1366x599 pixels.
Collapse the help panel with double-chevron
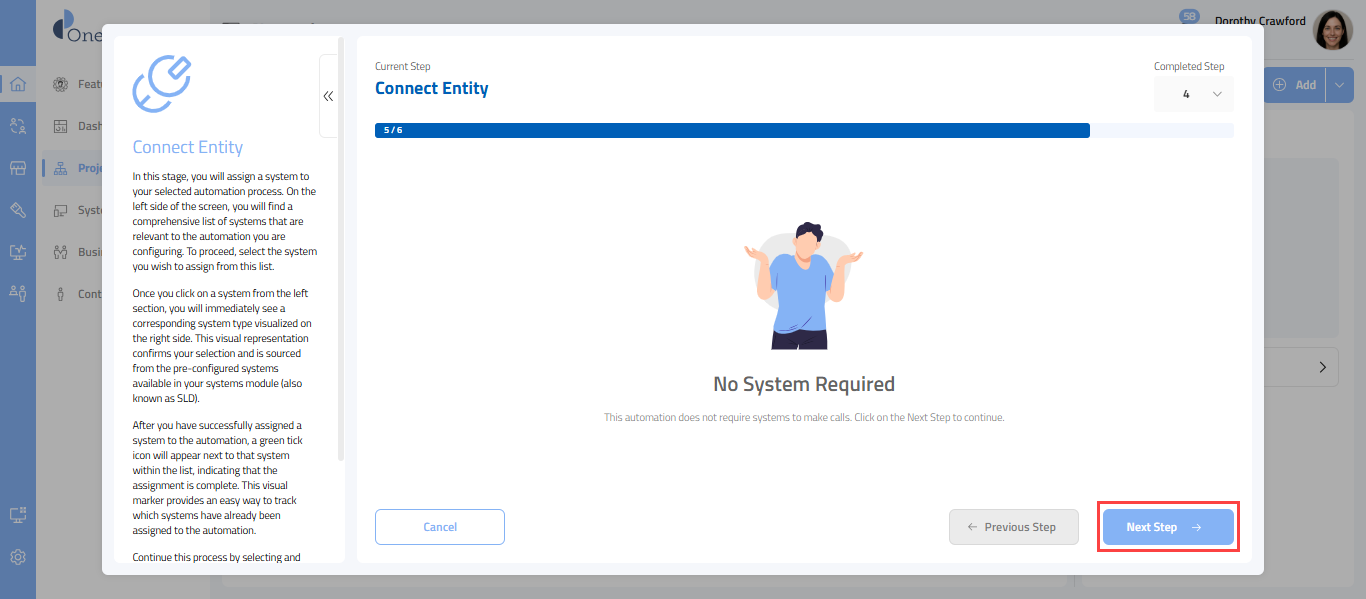click(328, 96)
